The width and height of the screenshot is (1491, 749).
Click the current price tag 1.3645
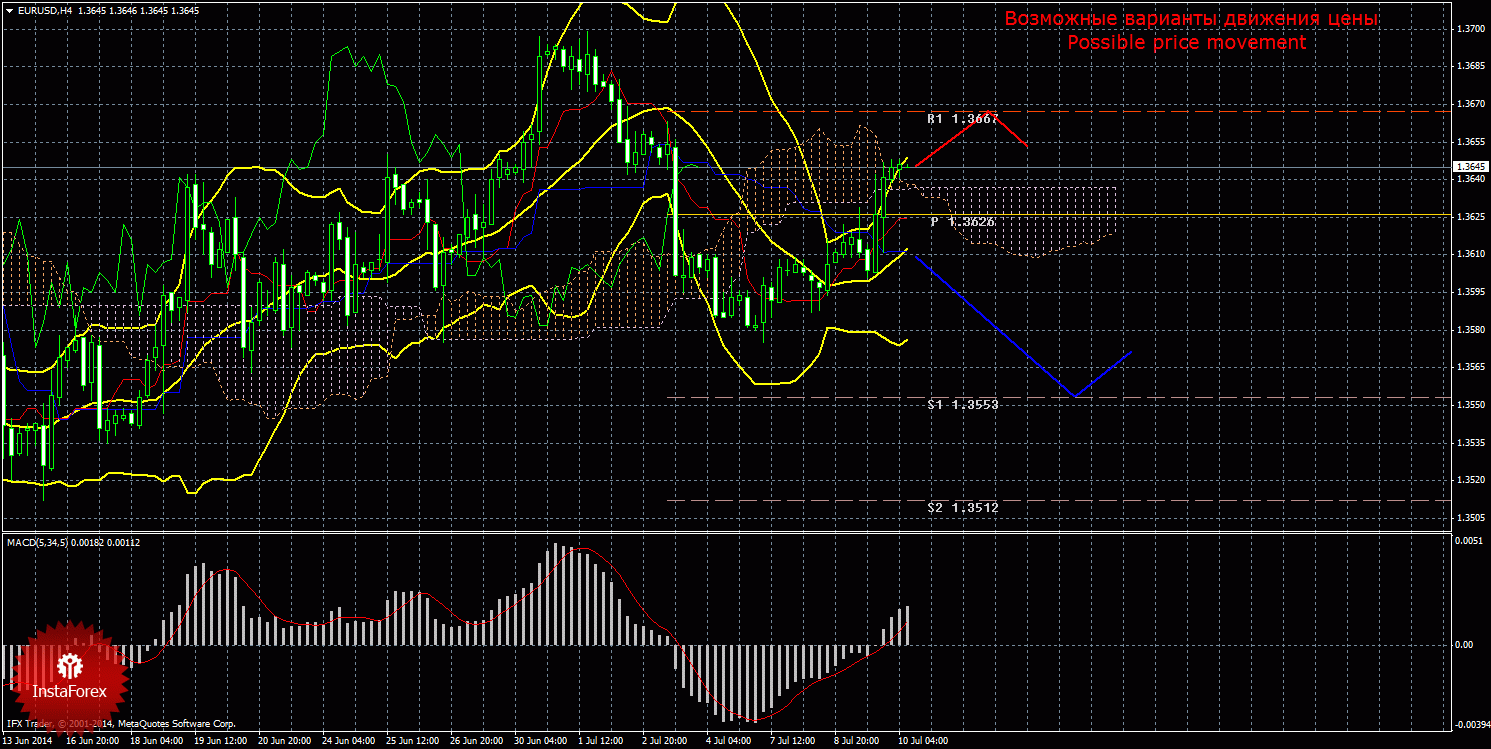[x=1469, y=166]
